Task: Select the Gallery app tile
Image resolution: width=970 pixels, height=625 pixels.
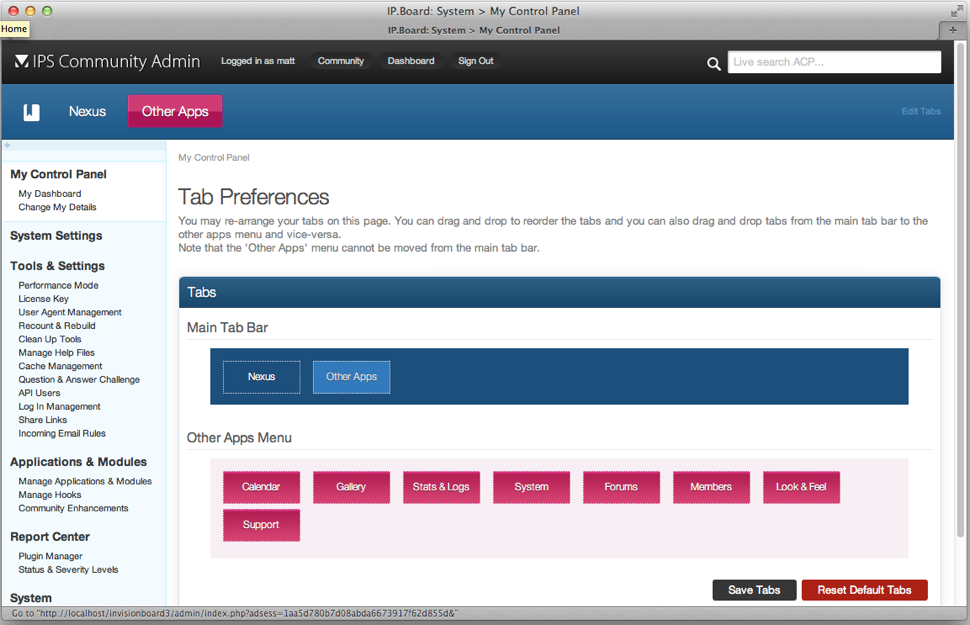Action: [x=351, y=487]
